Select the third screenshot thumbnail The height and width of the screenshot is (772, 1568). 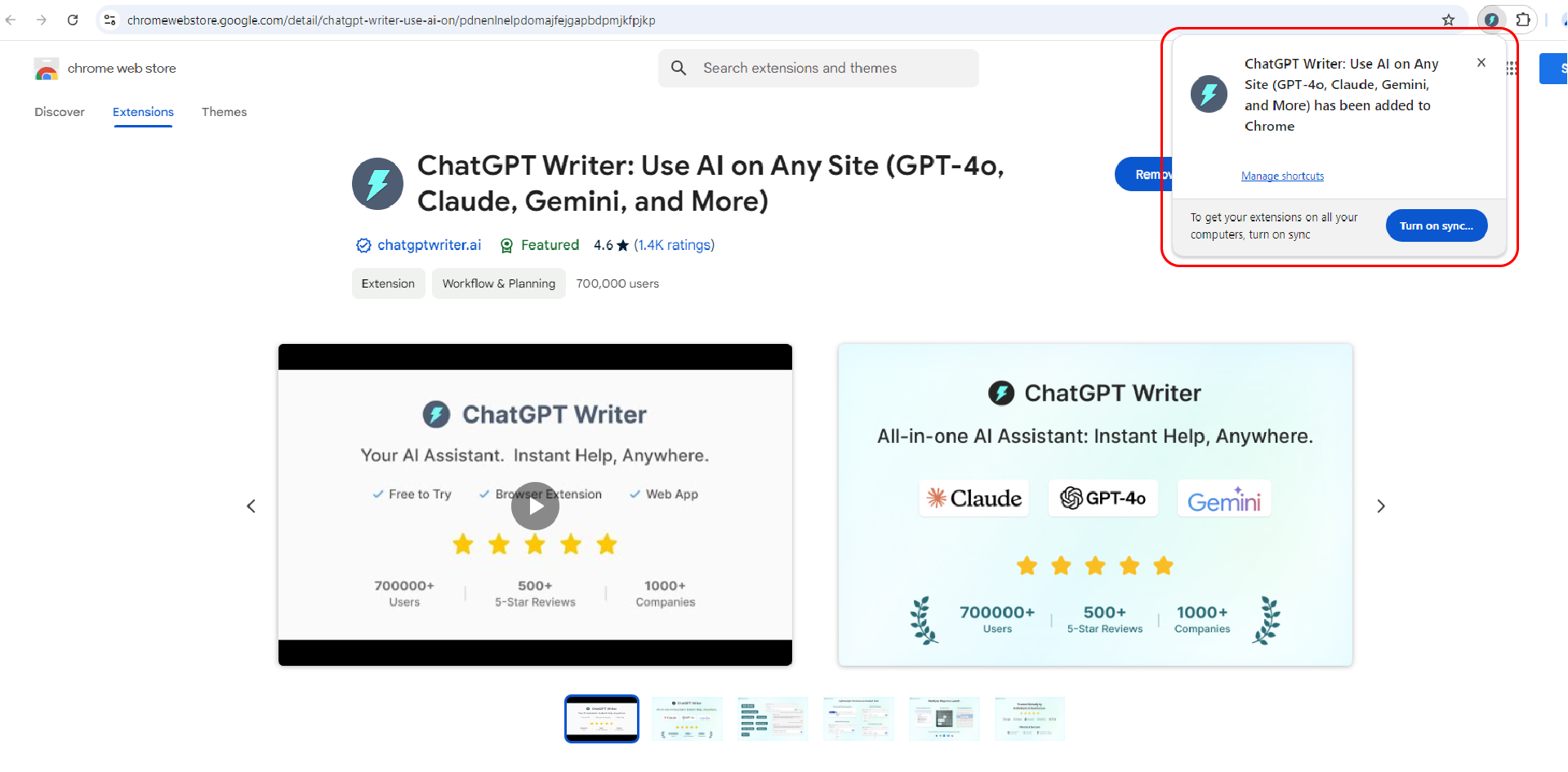tap(773, 719)
